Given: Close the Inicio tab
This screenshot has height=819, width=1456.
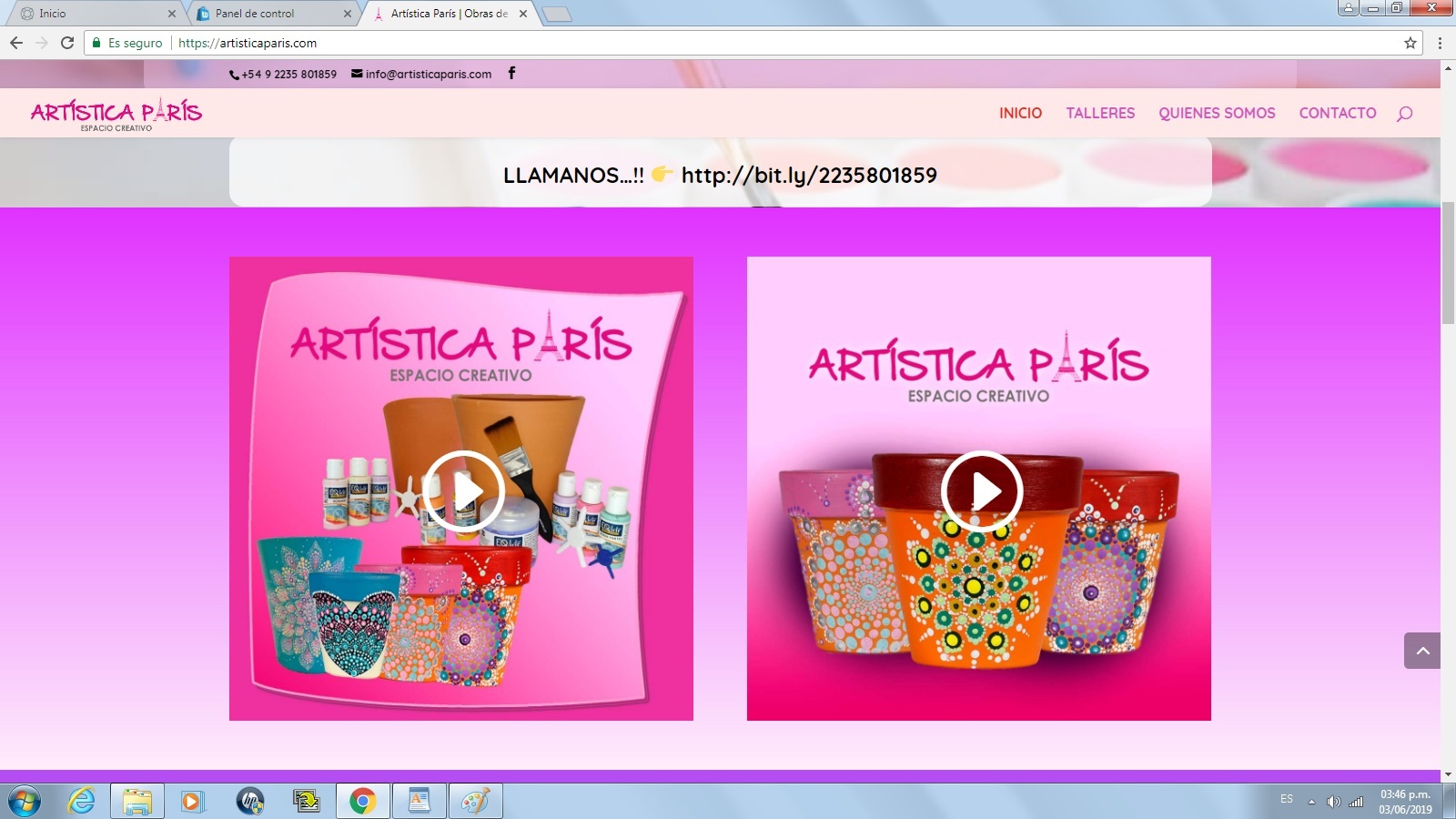Looking at the screenshot, I should [x=171, y=14].
